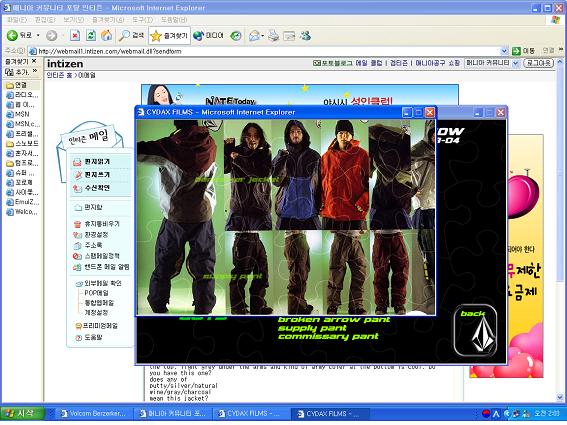
Task: Click the green Back arrow in IE toolbar
Action: click(x=12, y=35)
